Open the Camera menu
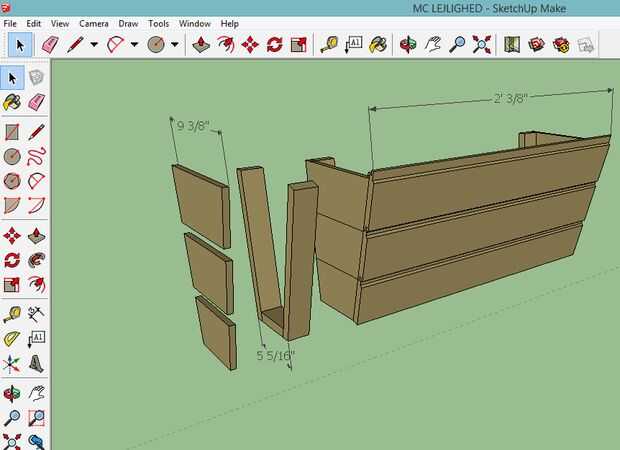The height and width of the screenshot is (450, 620). click(x=94, y=24)
